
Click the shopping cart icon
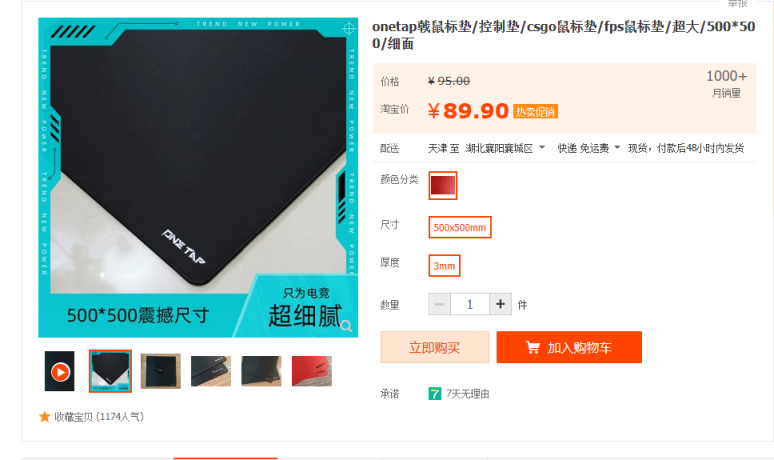[x=533, y=347]
